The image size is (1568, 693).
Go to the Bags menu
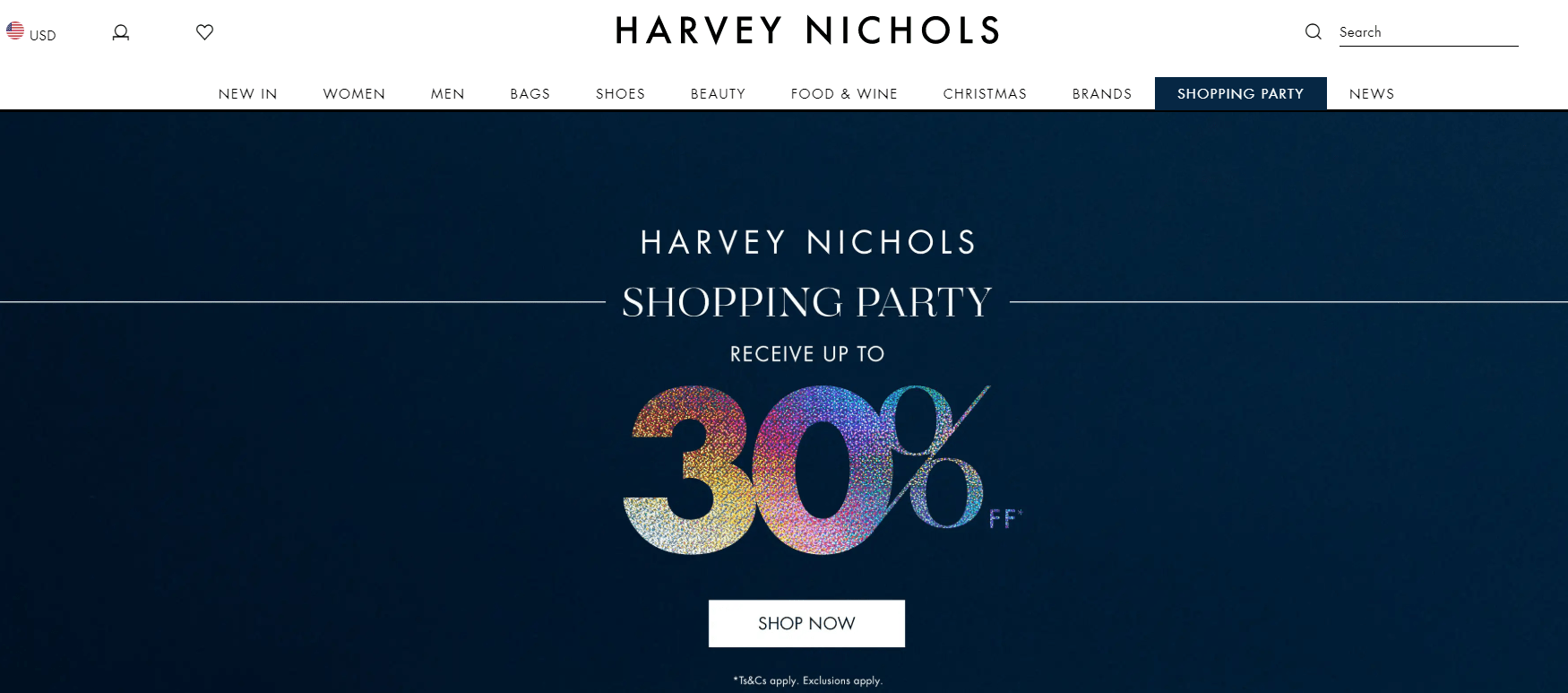tap(530, 94)
